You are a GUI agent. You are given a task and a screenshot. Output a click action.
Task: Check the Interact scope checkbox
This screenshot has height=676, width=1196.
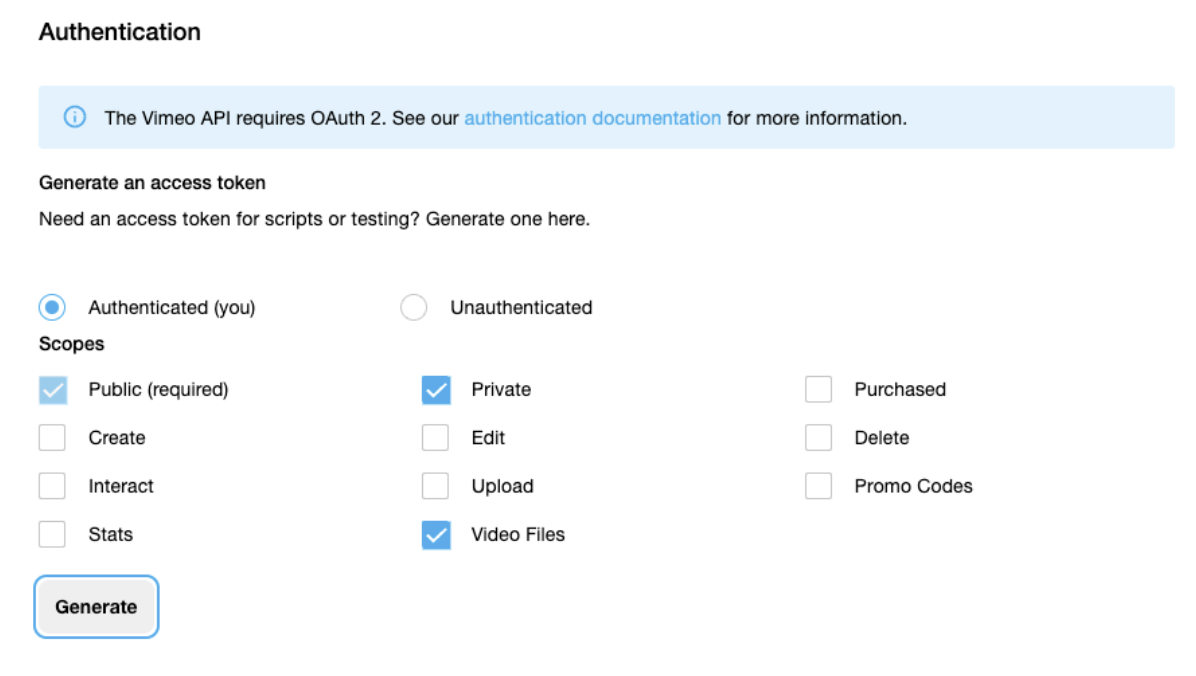(53, 486)
